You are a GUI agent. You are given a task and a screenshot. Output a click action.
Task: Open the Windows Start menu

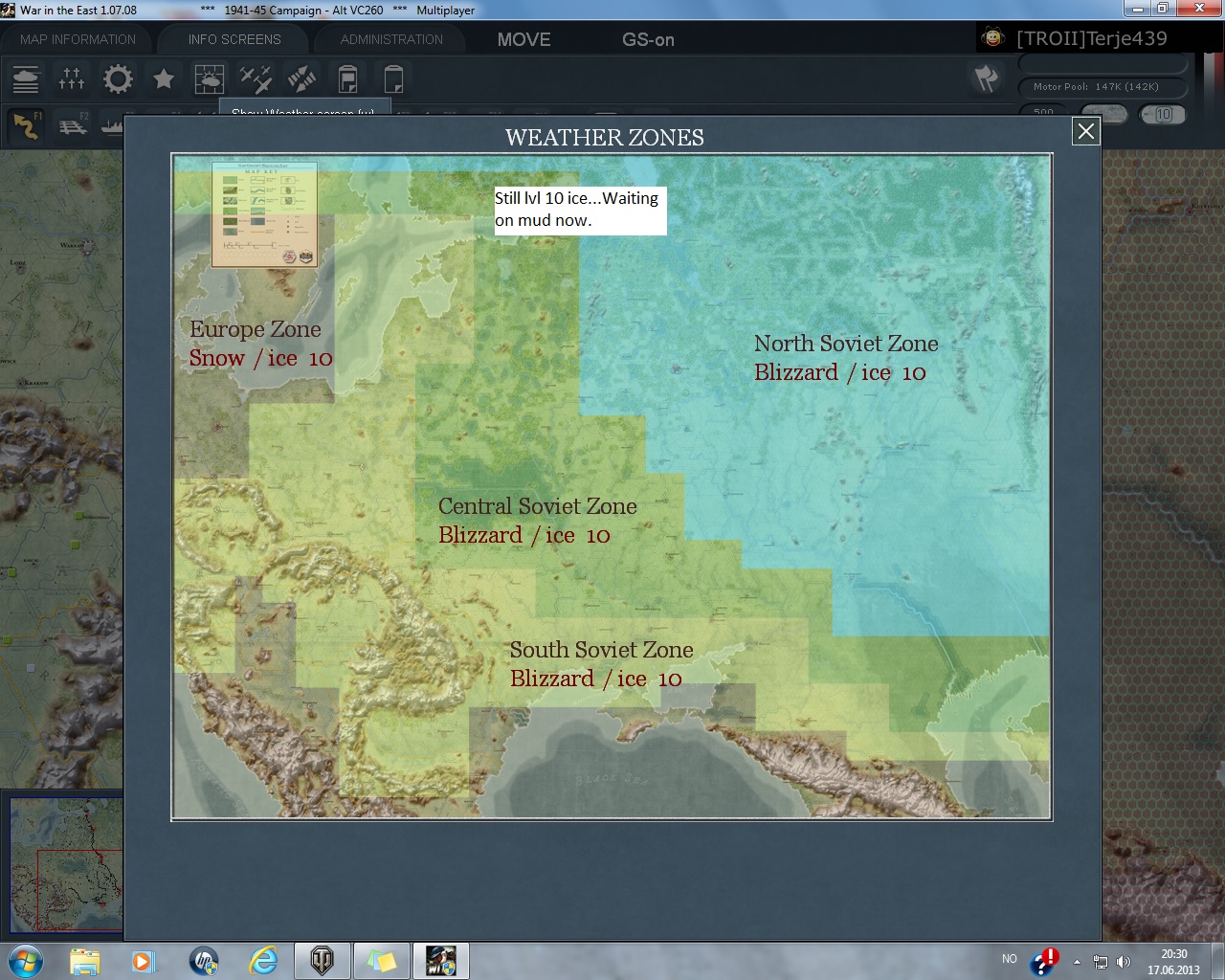[26, 960]
